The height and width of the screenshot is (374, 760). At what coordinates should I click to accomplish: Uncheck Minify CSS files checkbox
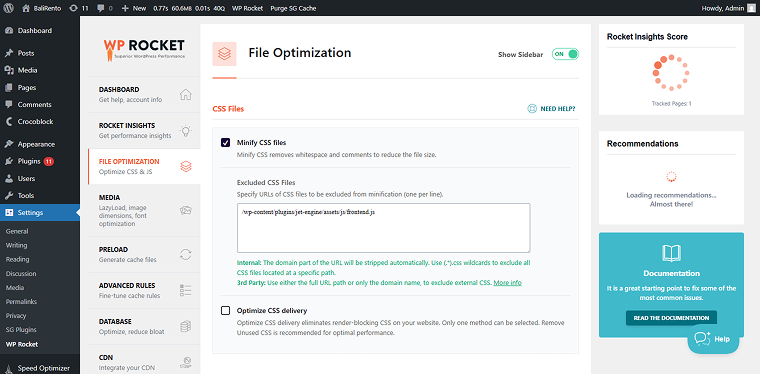[x=225, y=142]
